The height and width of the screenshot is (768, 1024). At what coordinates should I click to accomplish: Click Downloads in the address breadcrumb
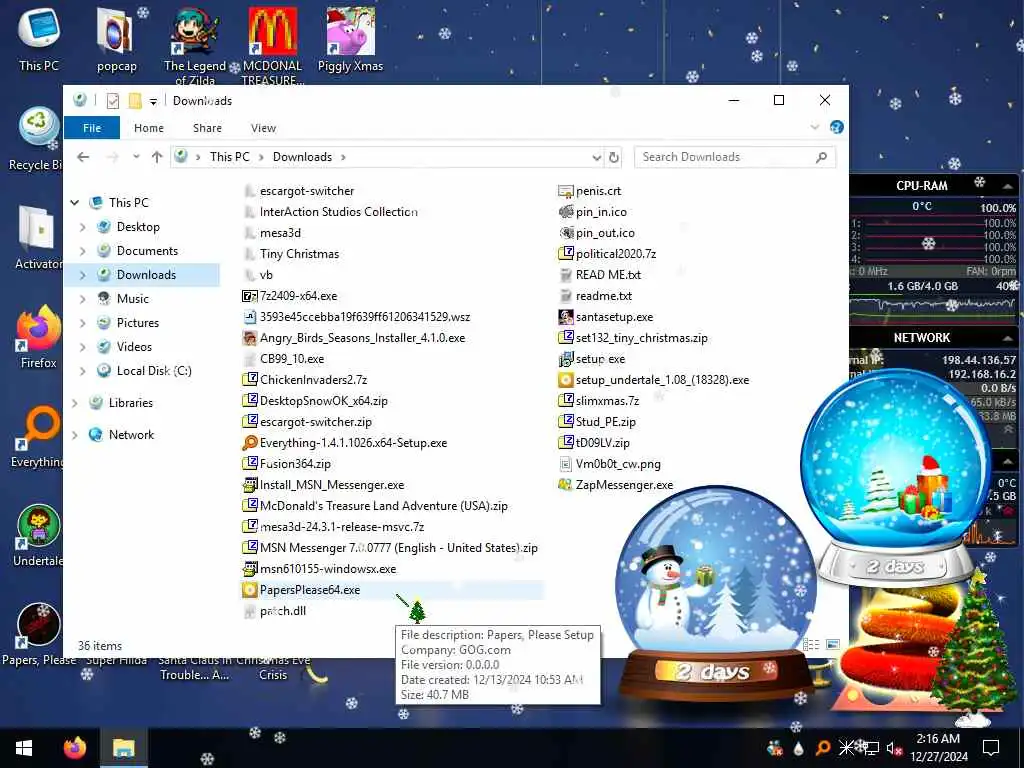click(302, 157)
